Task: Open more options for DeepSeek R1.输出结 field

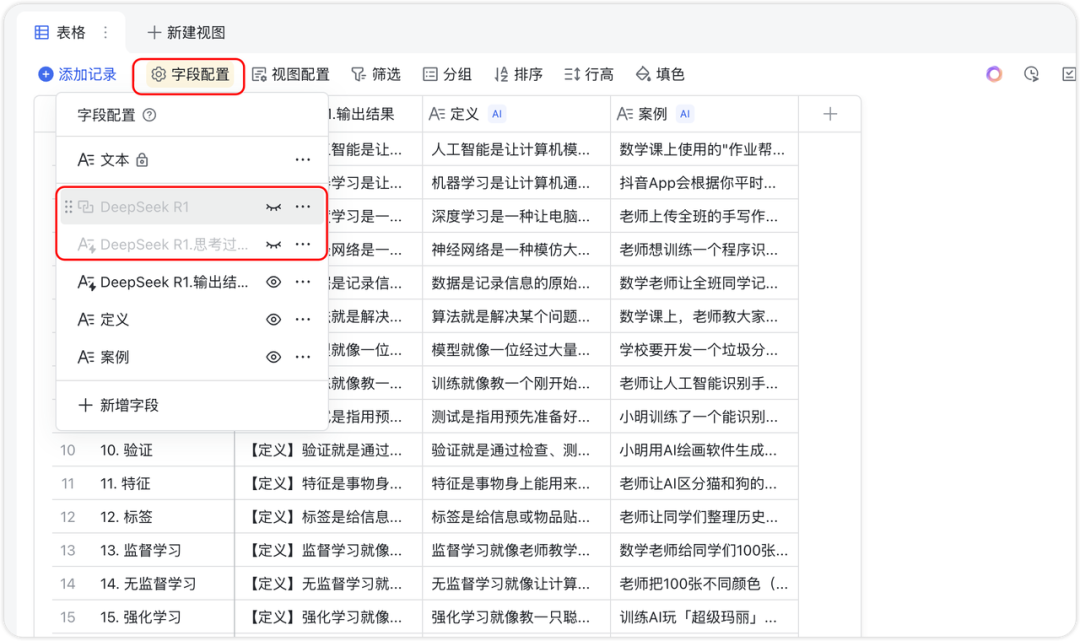Action: (x=302, y=282)
